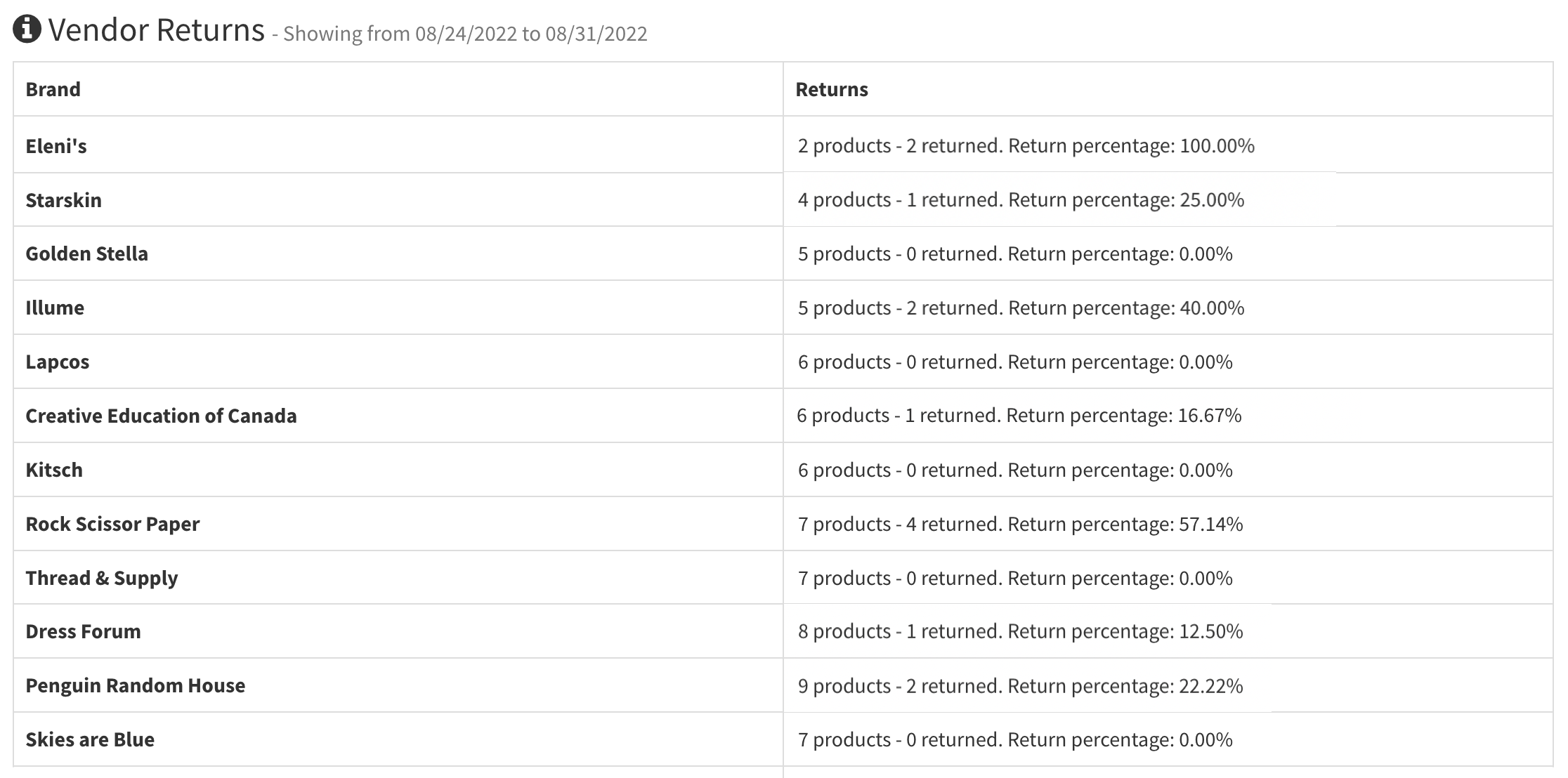Click the info icon beside Vendor Returns
The width and height of the screenshot is (1568, 778).
click(27, 29)
